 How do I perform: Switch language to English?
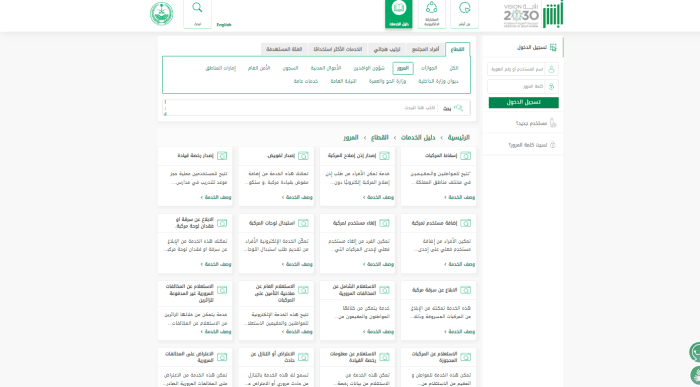pos(224,25)
